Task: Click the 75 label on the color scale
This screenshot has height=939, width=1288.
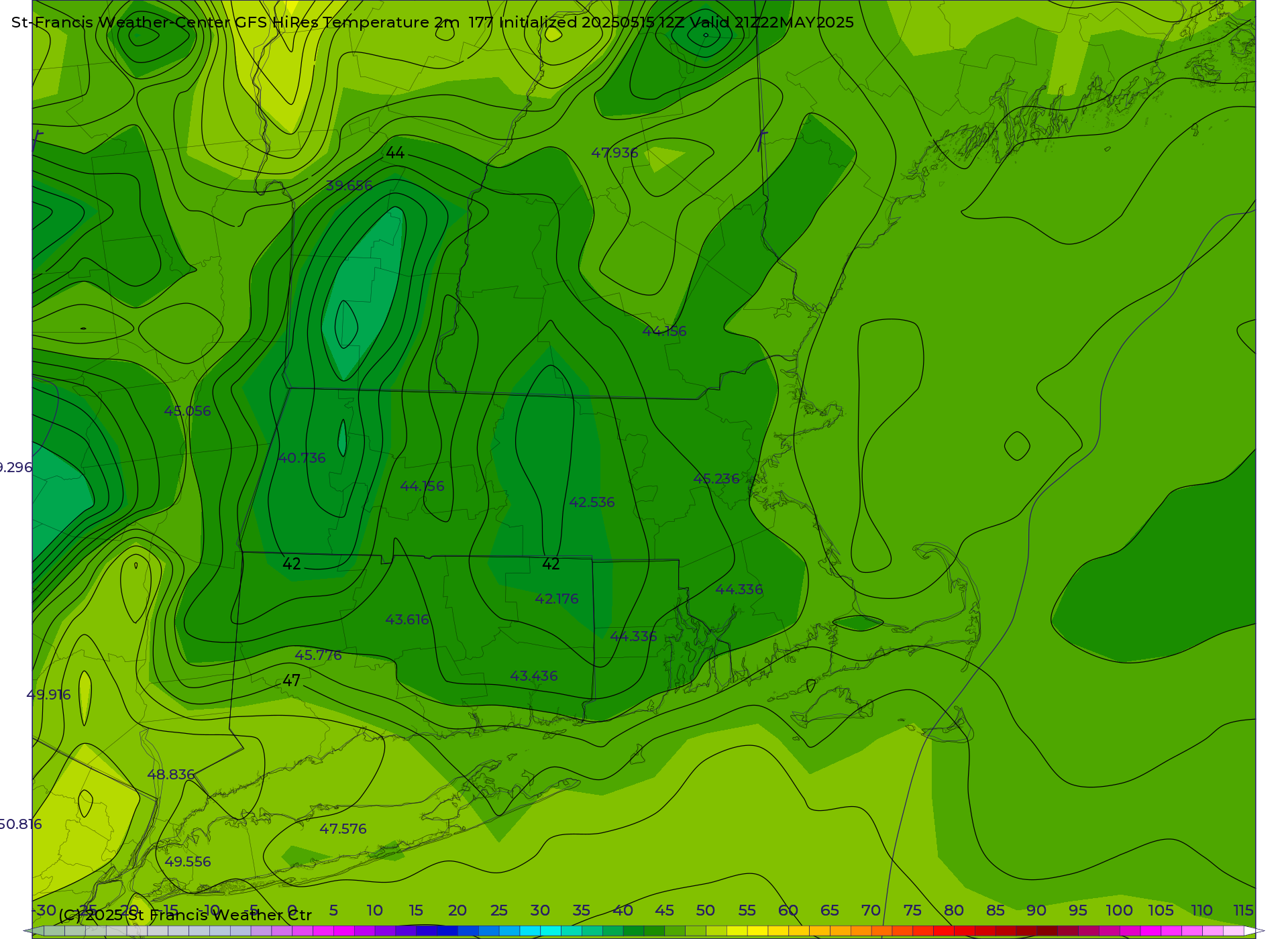Action: pyautogui.click(x=912, y=910)
